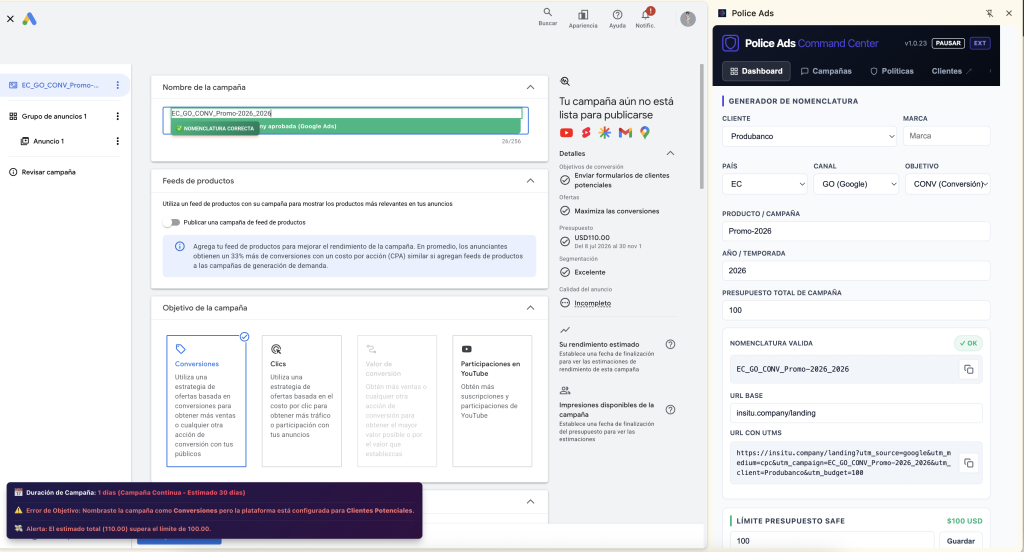
Task: Click the campaign name text field
Action: (346, 113)
